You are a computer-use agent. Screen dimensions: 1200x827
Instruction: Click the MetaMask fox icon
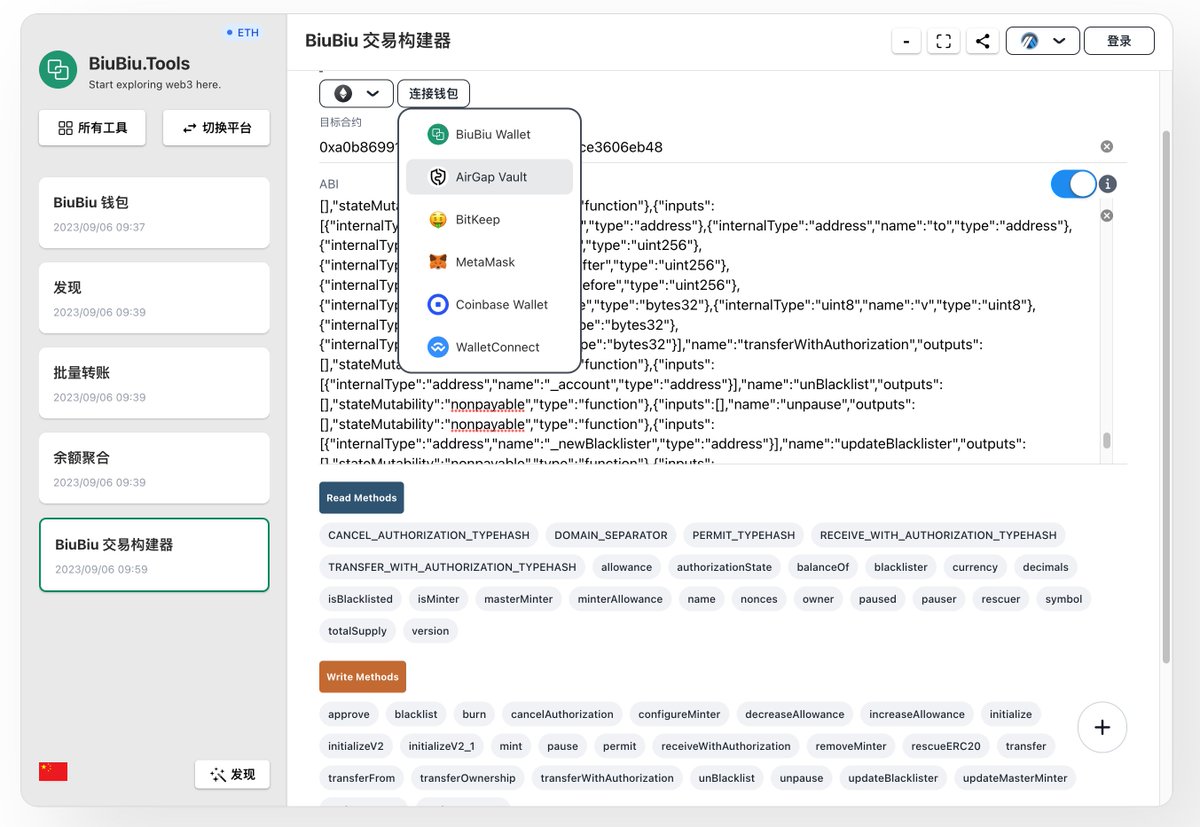[x=438, y=262]
